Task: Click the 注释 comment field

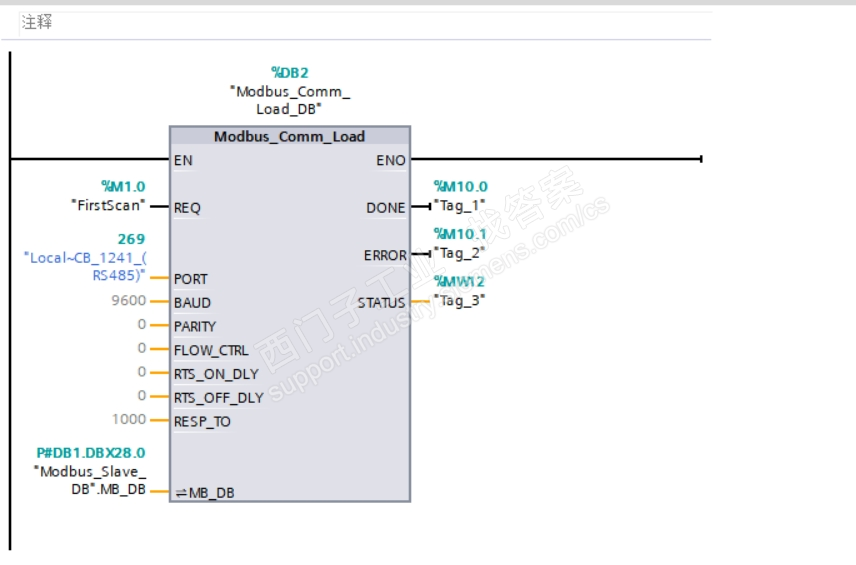Action: pos(365,23)
